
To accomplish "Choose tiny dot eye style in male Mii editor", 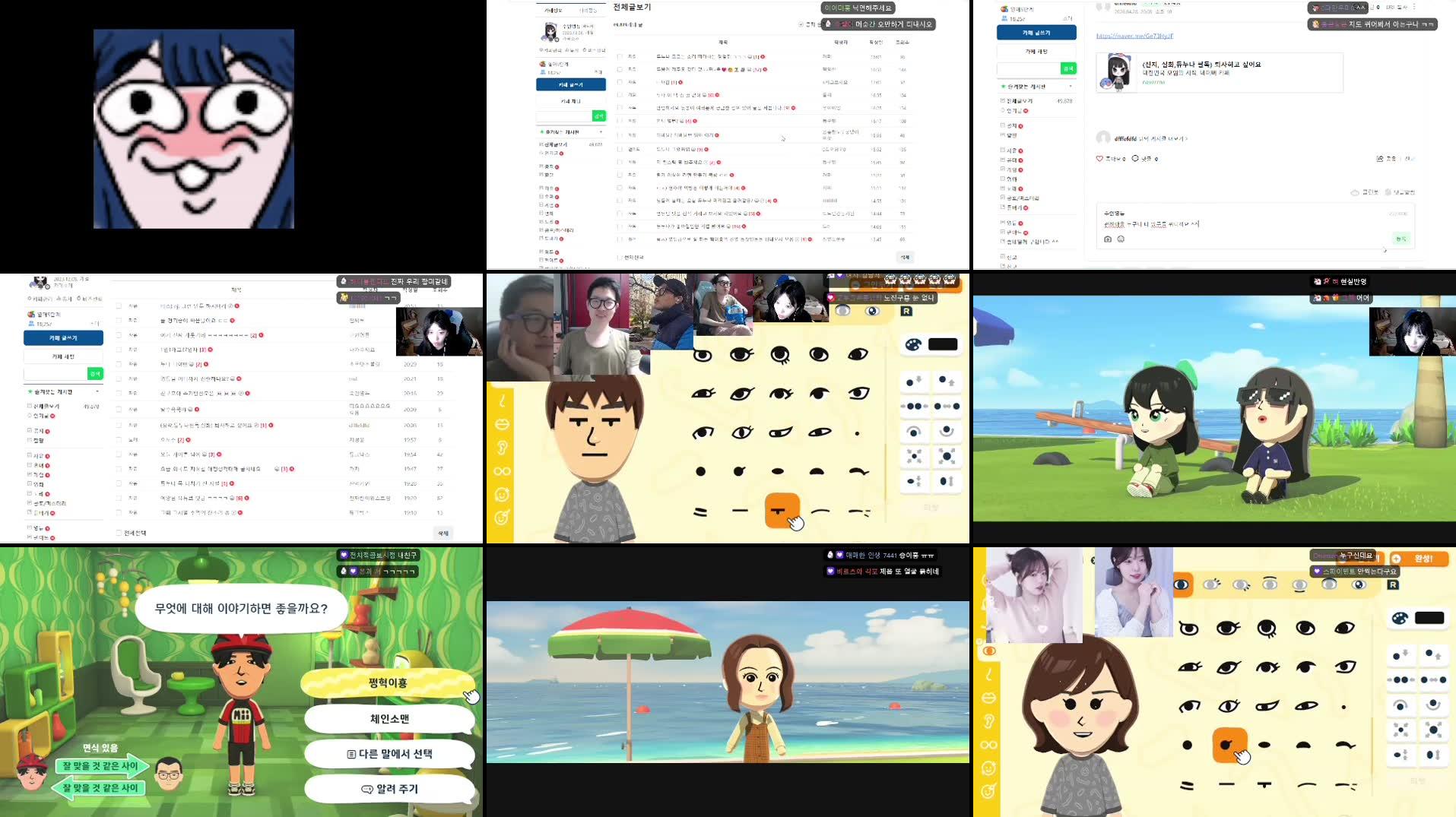I will (x=857, y=433).
